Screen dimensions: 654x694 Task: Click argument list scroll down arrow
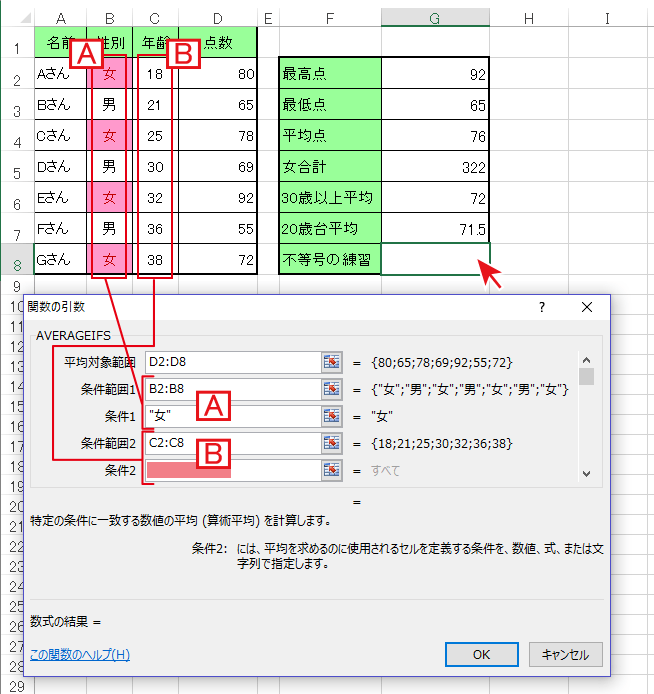point(587,474)
